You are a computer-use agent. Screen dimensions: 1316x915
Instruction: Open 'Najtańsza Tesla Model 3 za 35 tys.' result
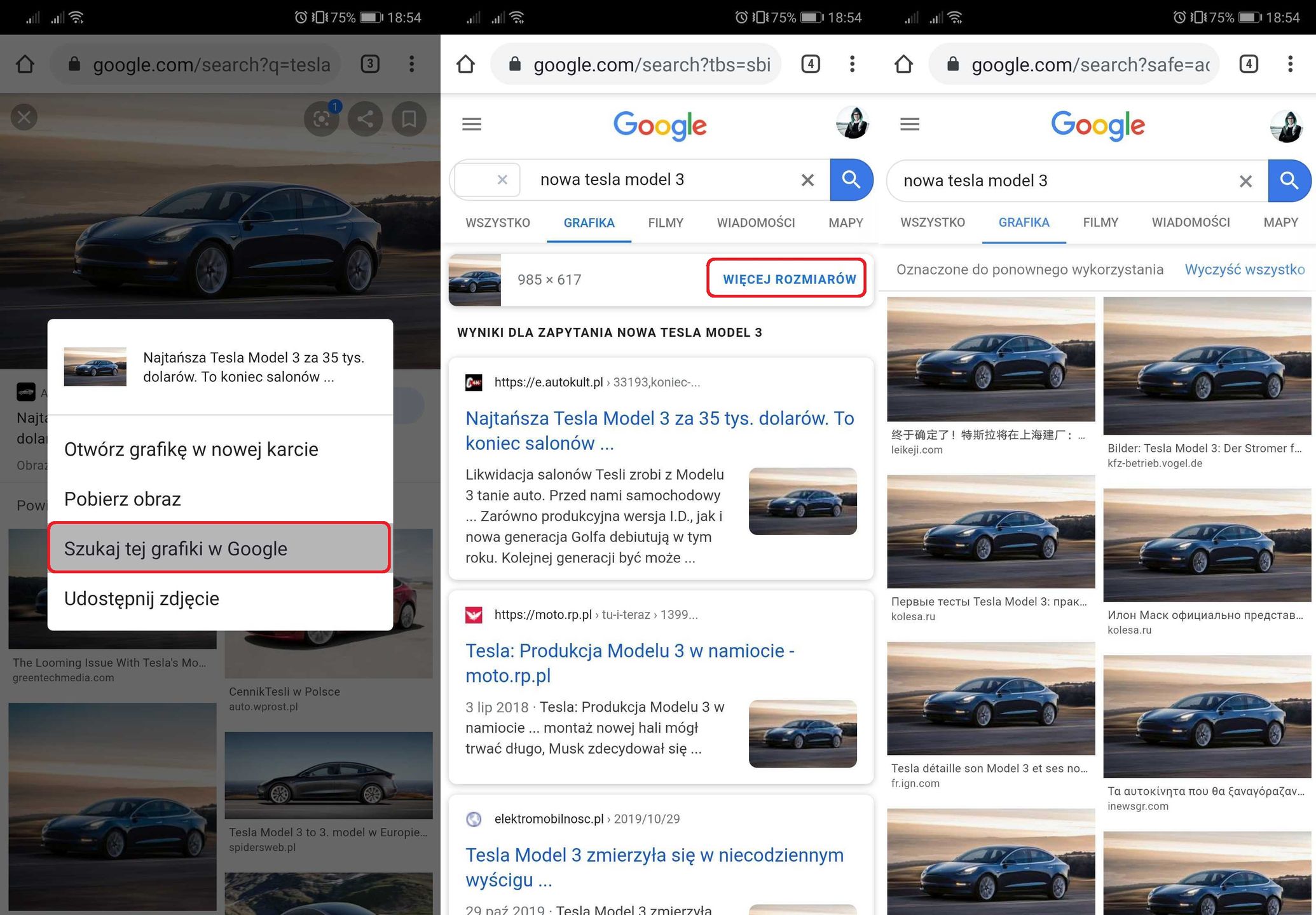coord(659,430)
